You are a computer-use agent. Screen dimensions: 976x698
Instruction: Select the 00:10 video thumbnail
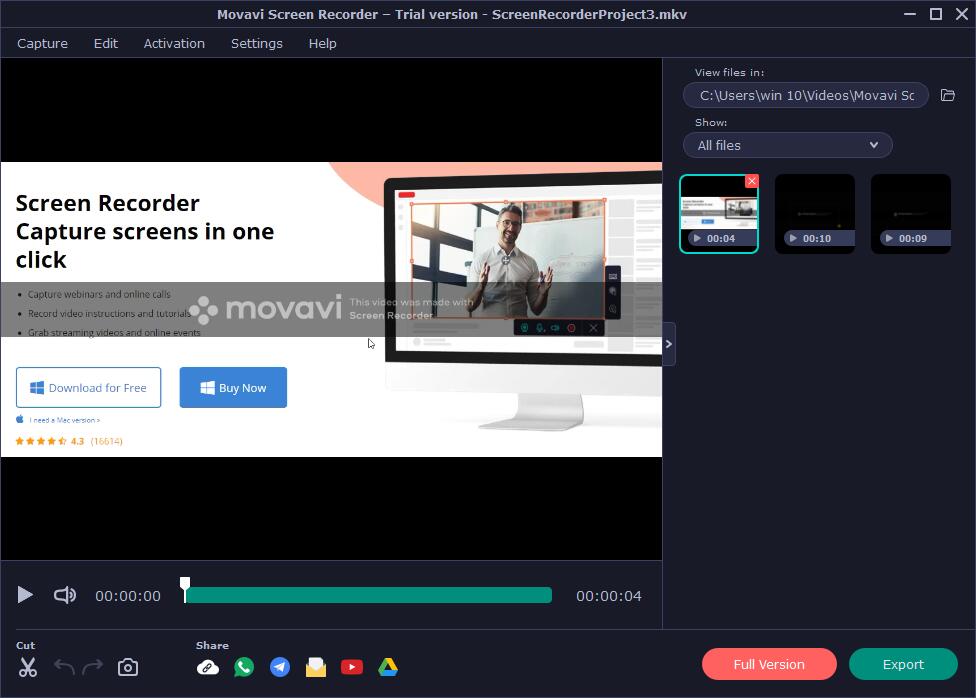815,214
